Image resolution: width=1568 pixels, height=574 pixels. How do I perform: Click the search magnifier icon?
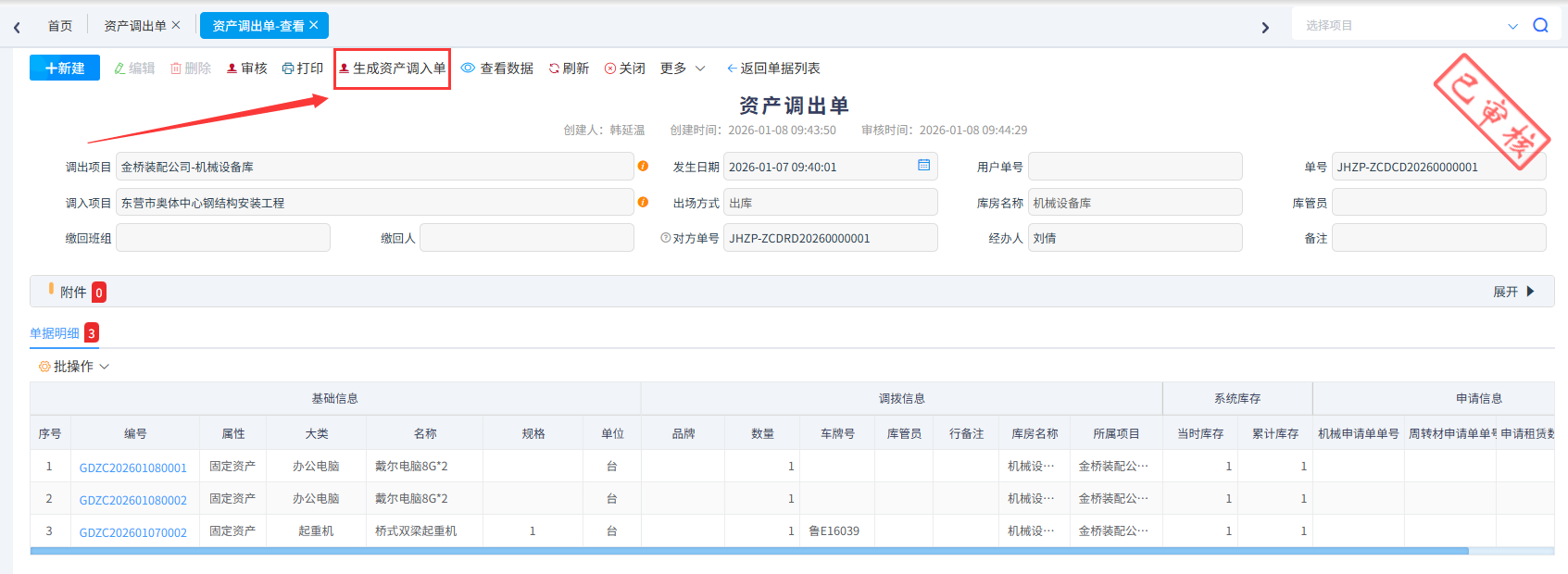pyautogui.click(x=1540, y=25)
